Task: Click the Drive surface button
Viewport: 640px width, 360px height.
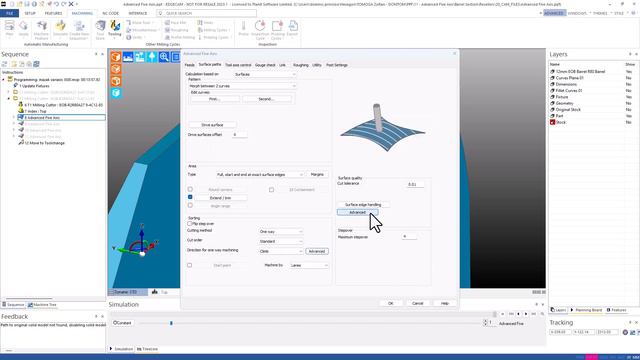Action: 213,125
